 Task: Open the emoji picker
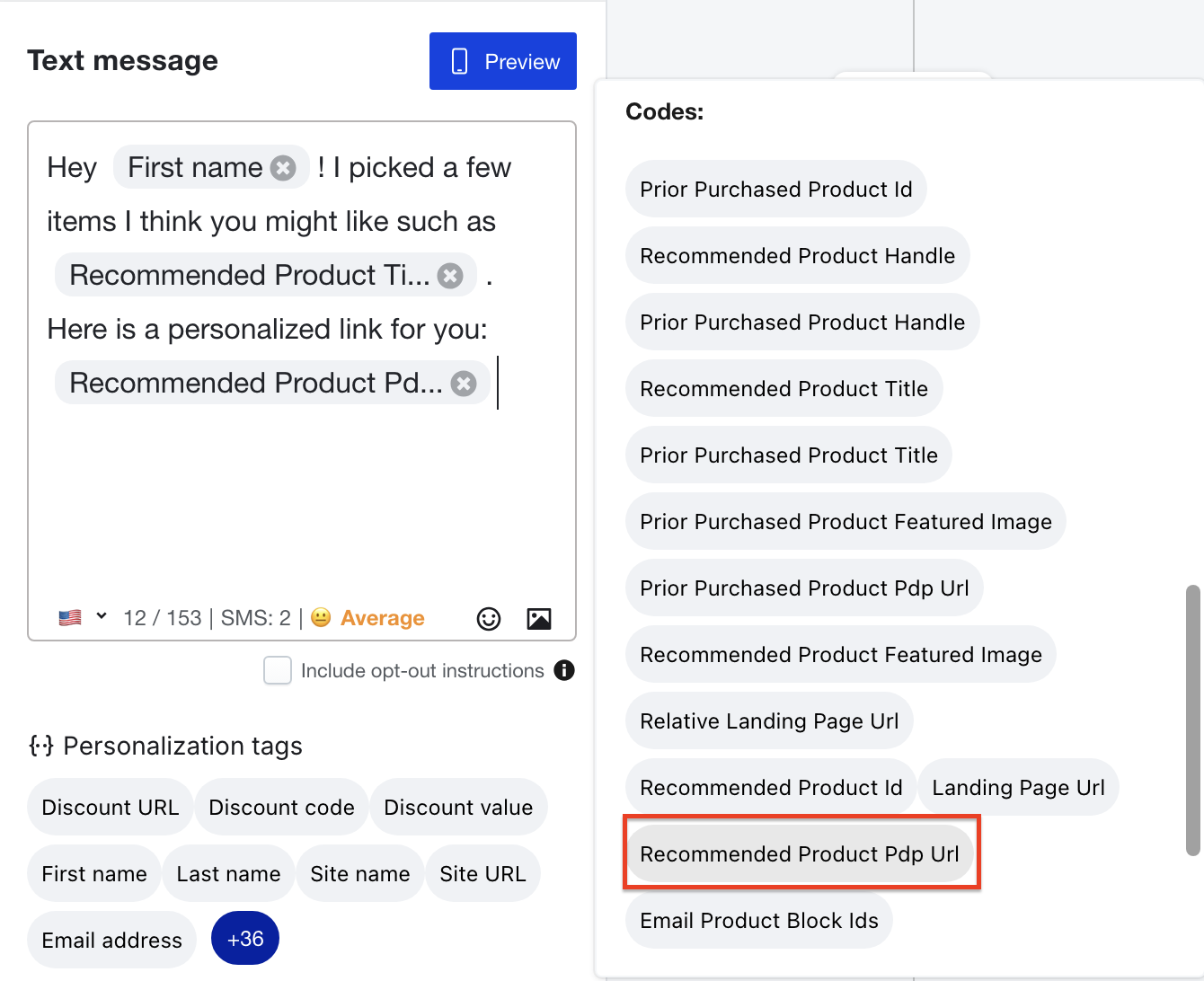(x=489, y=619)
